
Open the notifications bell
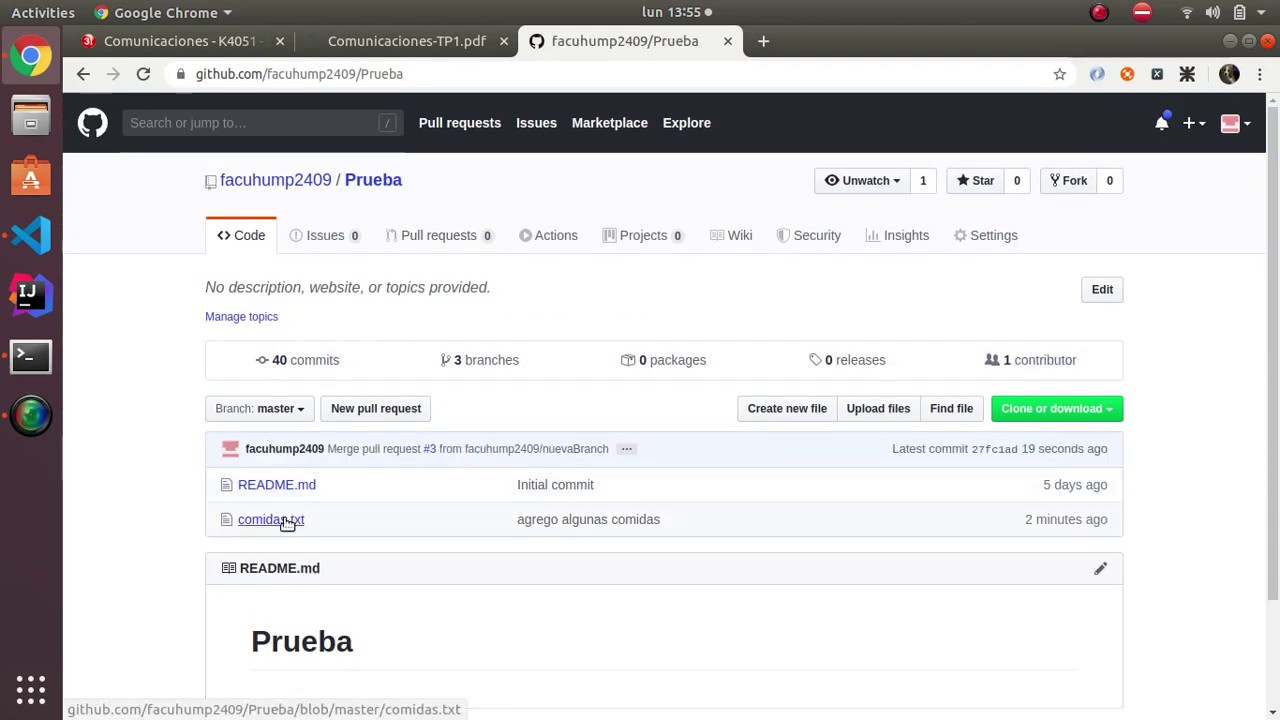click(x=1161, y=123)
